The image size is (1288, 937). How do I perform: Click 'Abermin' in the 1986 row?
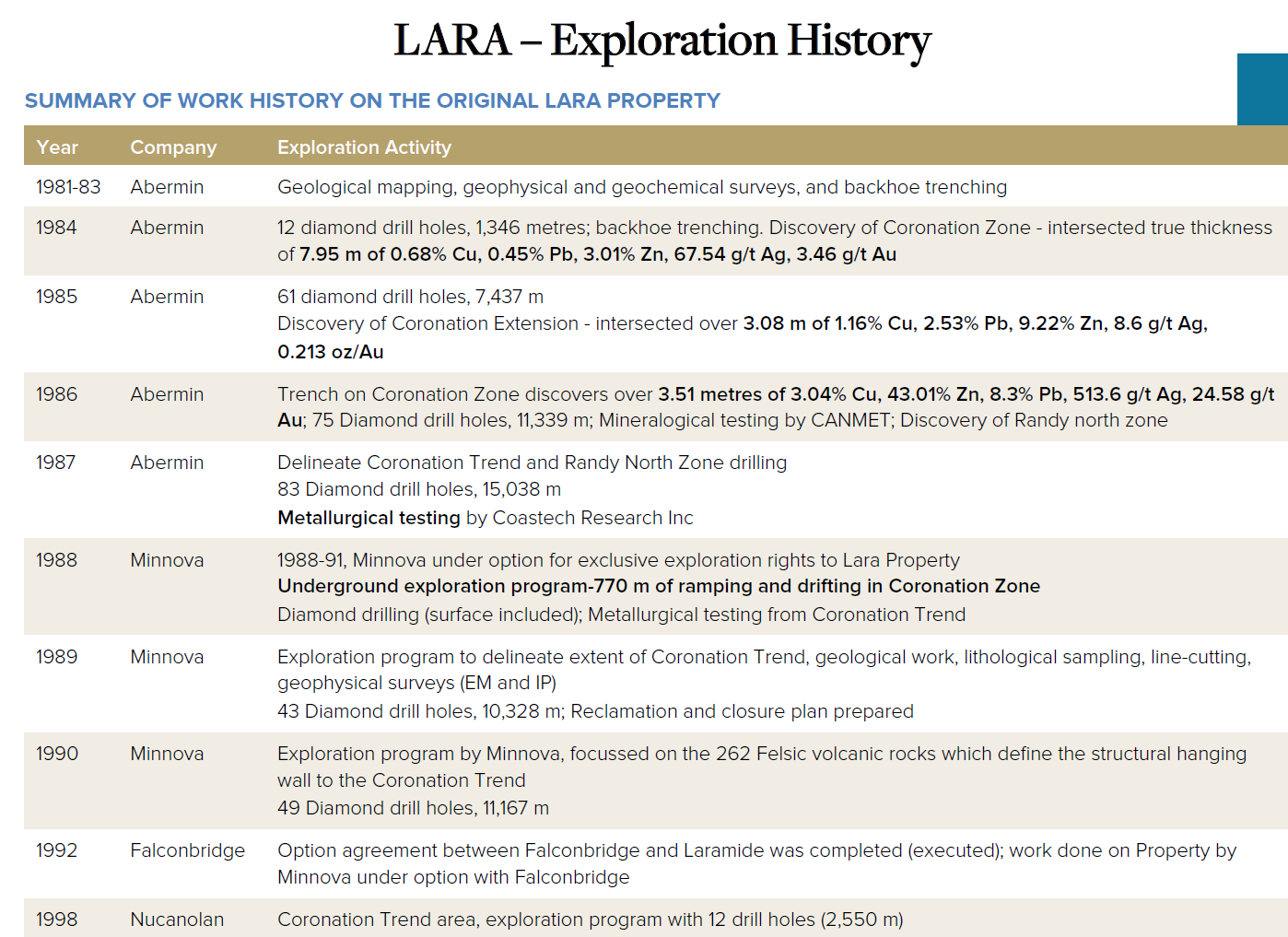click(167, 394)
